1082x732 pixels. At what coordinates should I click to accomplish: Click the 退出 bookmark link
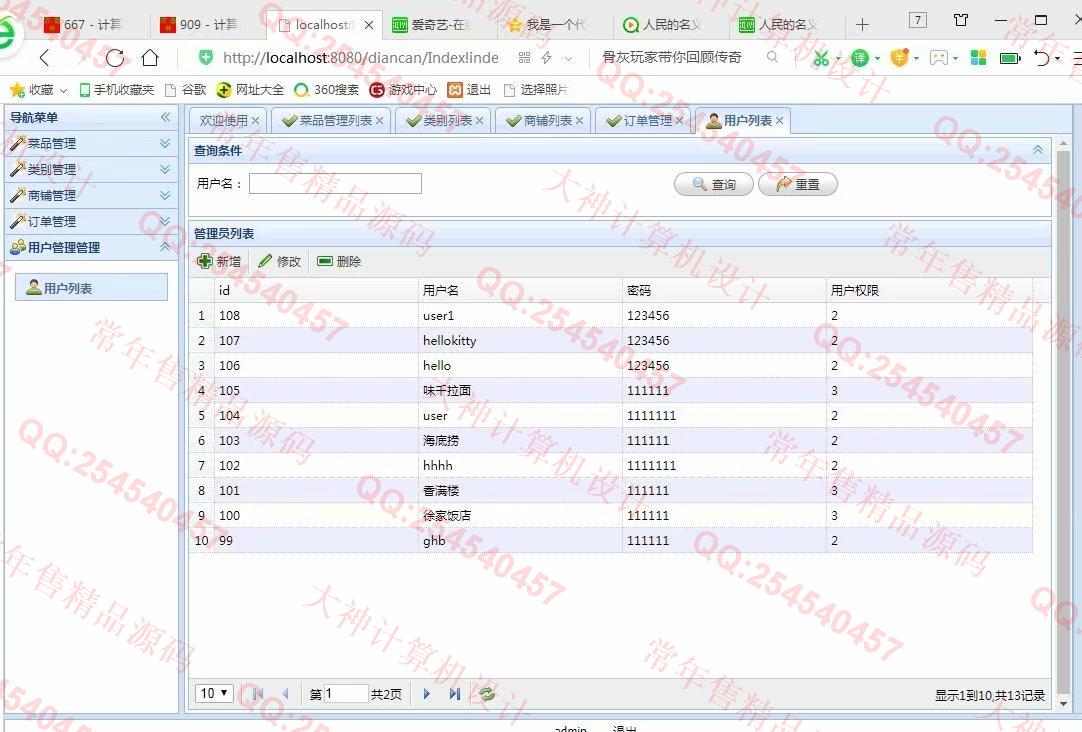tap(469, 90)
